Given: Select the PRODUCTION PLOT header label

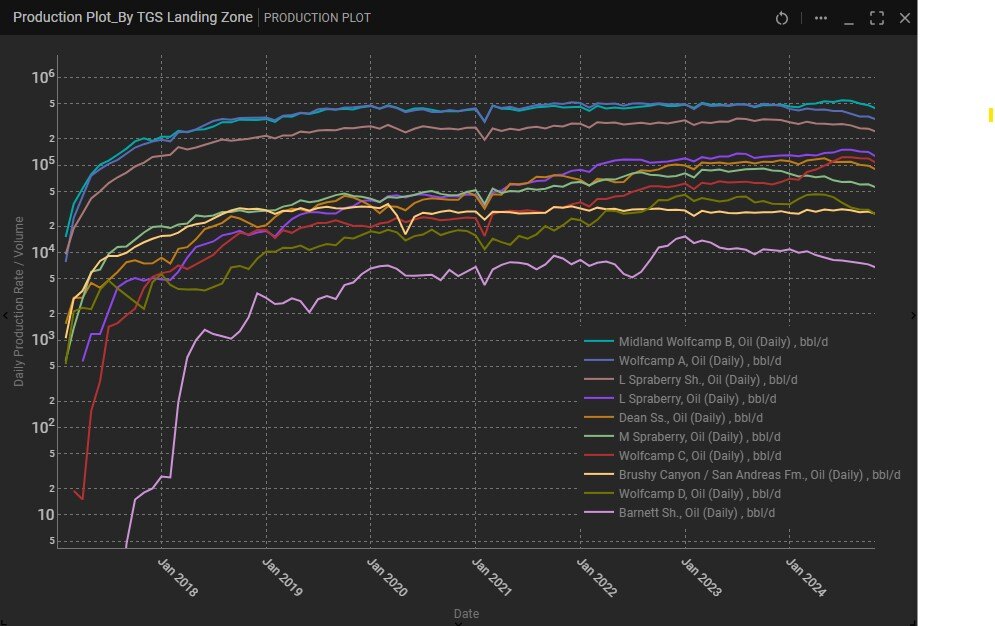Looking at the screenshot, I should point(317,18).
